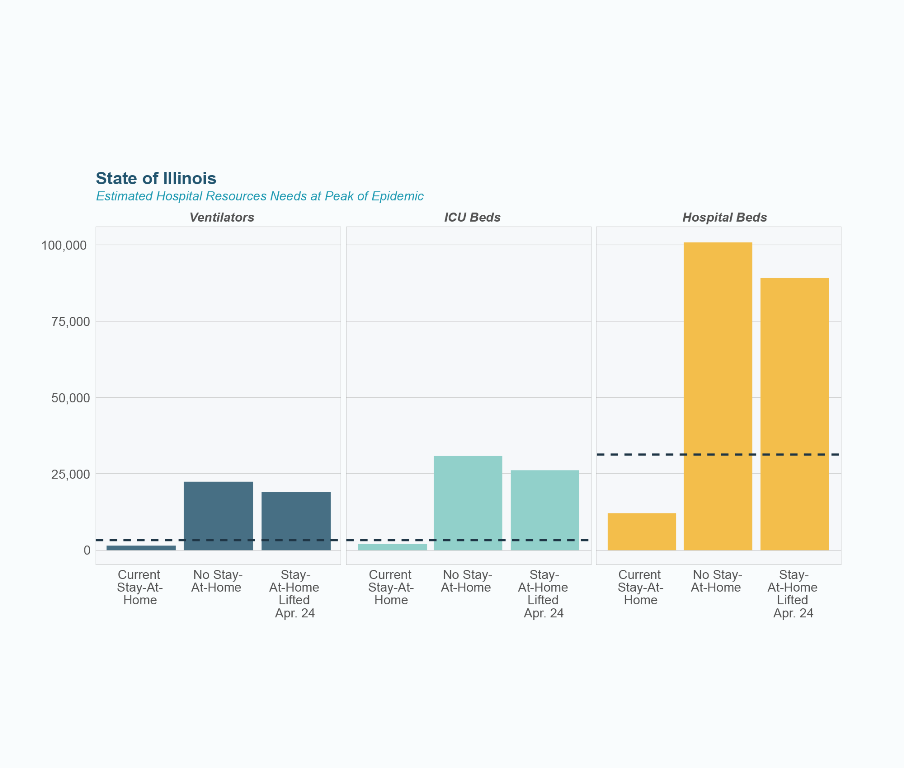Select the ICU Beds panel header
The image size is (904, 768).
pos(472,217)
